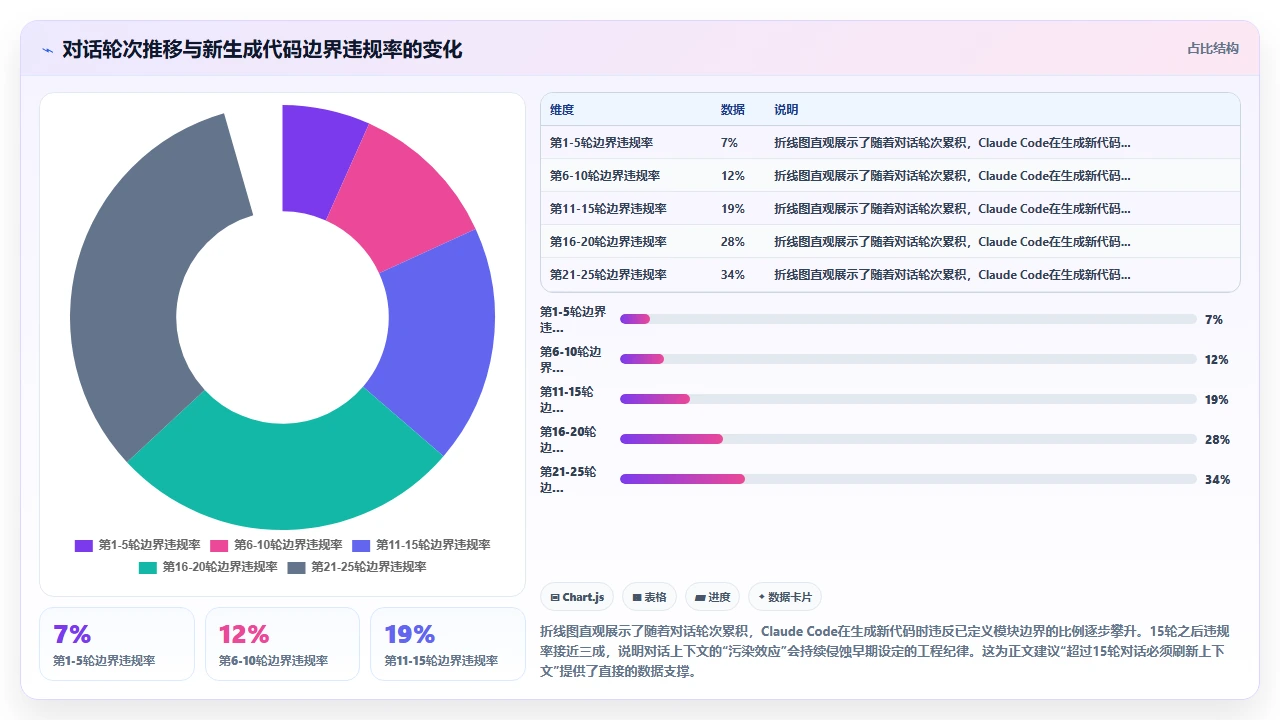Select table row 第16-20轮边界违规率
Viewport: 1280px width, 720px height.
coord(890,242)
